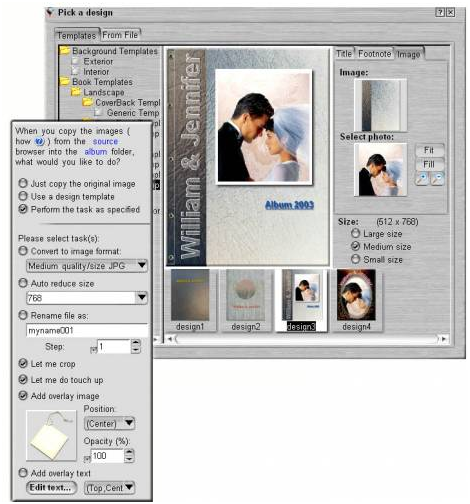Screen dimensions: 470x504
Task: Enable 'Rename file as' task
Action: tap(23, 315)
